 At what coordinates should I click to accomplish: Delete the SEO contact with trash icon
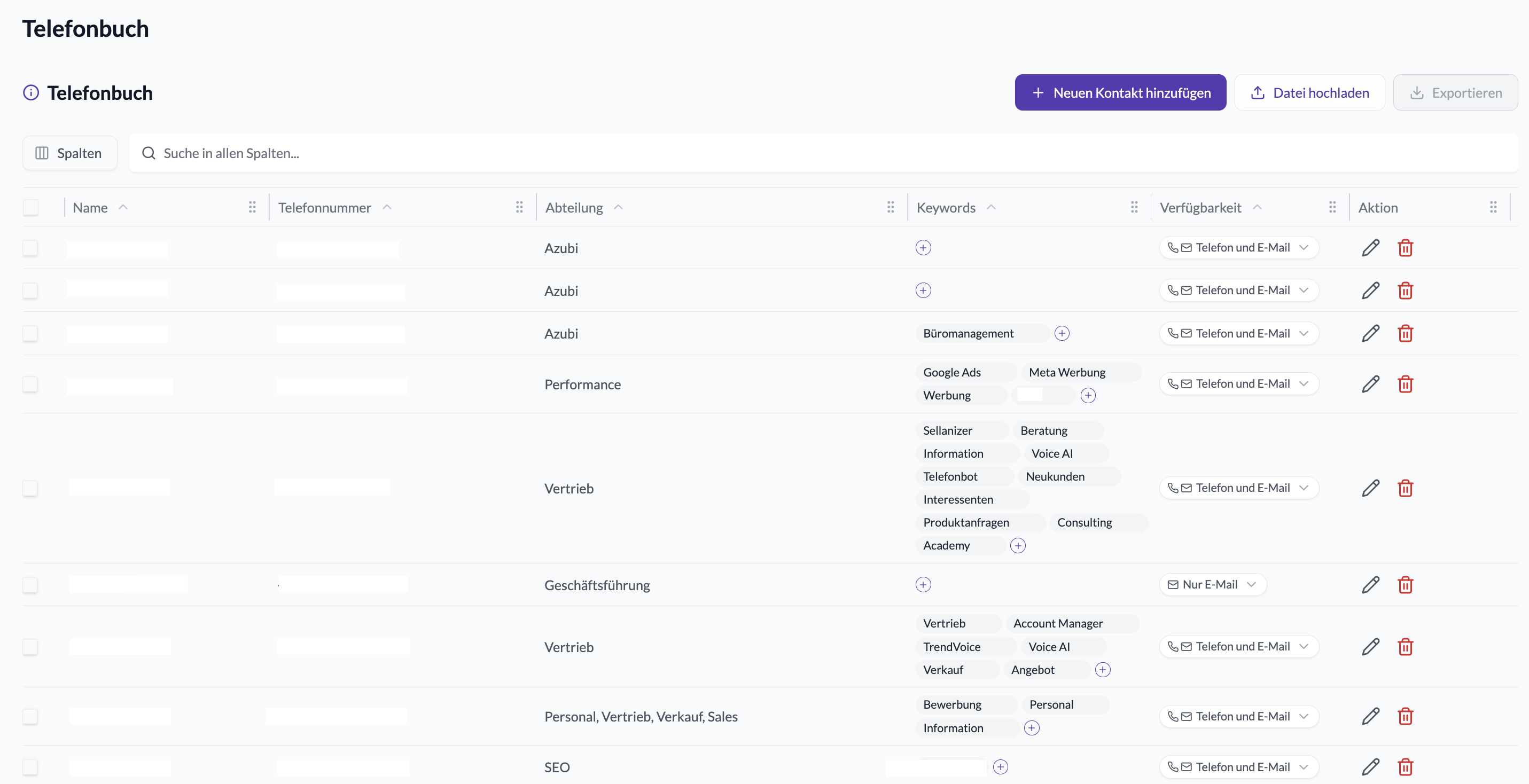1405,767
